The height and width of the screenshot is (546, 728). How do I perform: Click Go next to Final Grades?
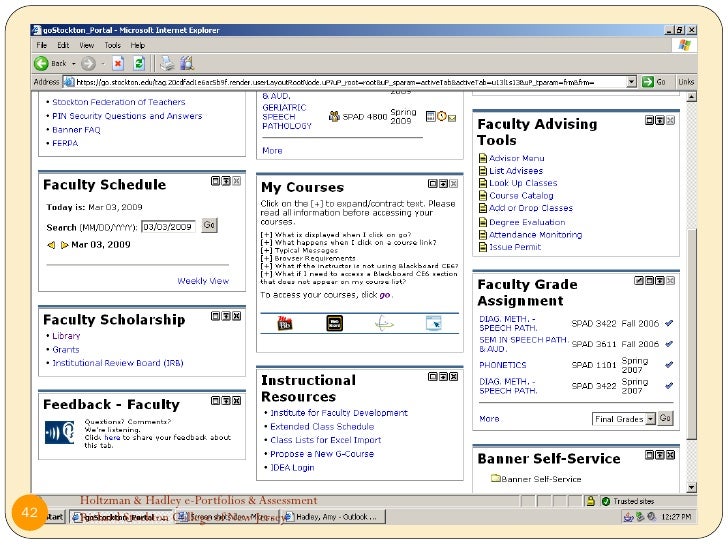pos(665,418)
